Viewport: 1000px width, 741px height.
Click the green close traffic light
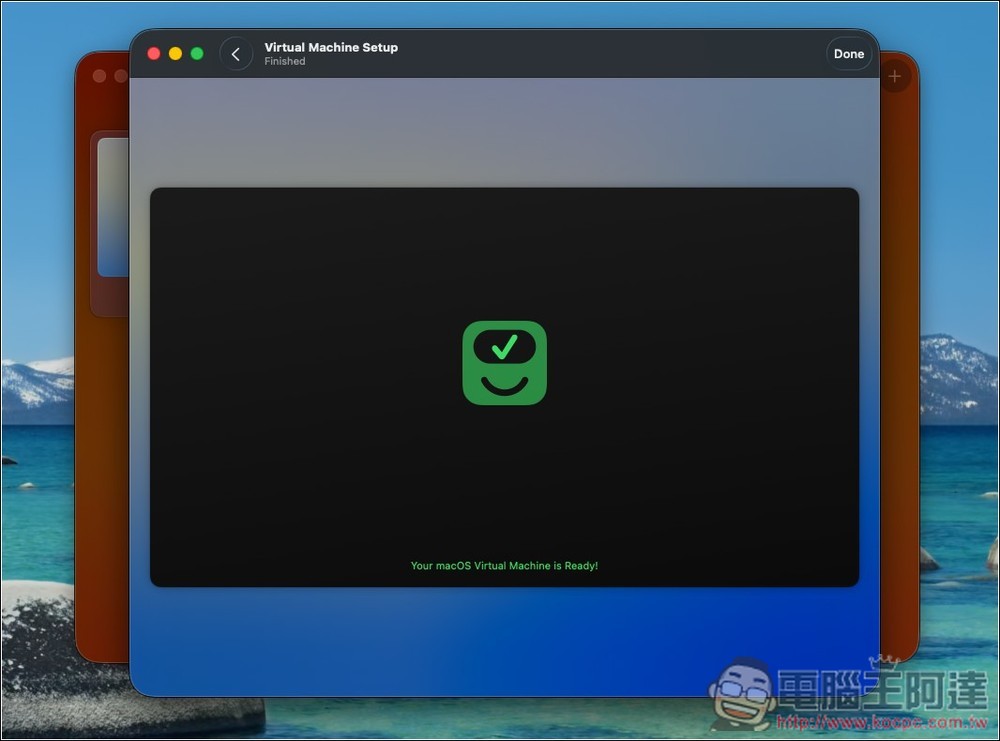pos(197,53)
